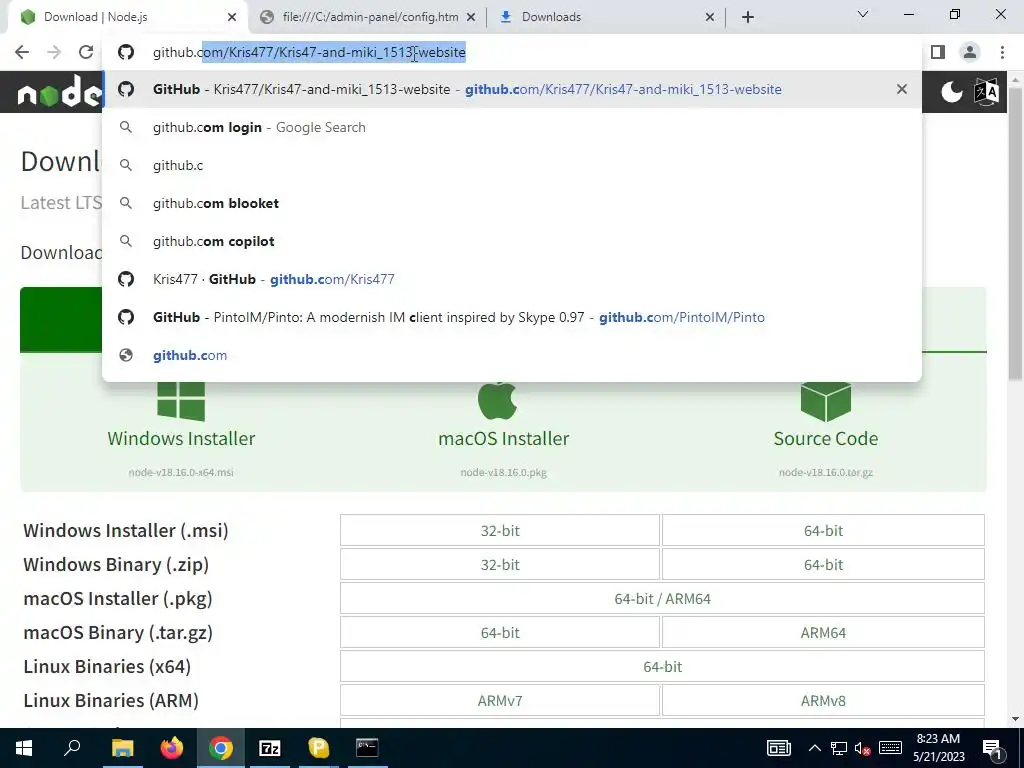Viewport: 1024px width, 768px height.
Task: Go forward with the browser arrow
Action: point(54,52)
